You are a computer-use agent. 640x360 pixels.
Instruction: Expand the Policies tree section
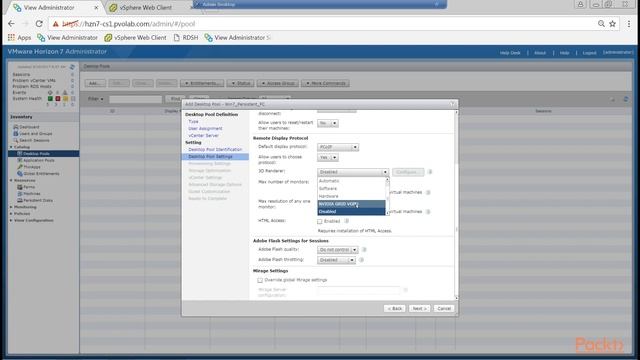[x=11, y=213]
